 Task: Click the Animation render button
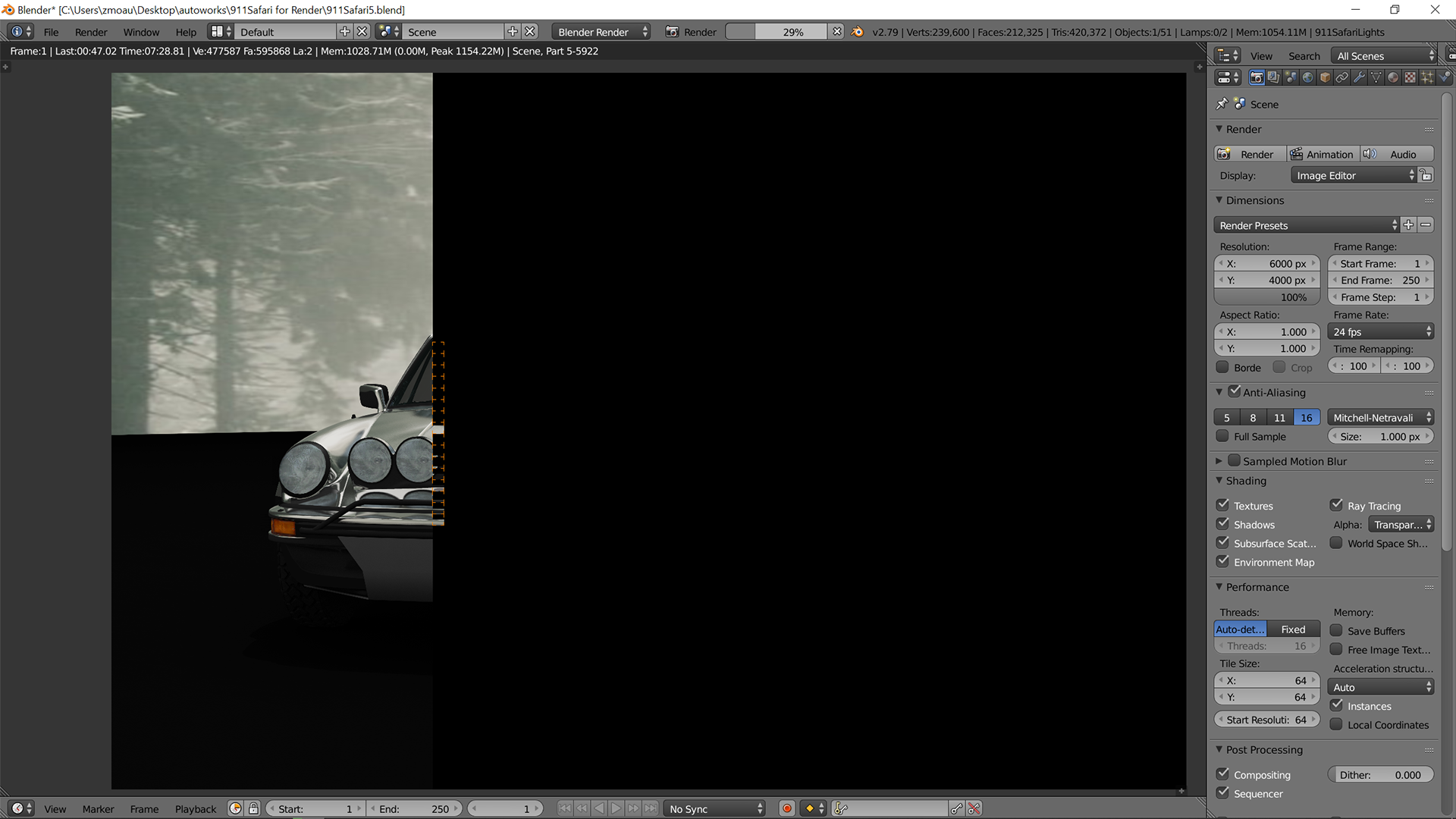pyautogui.click(x=1322, y=154)
